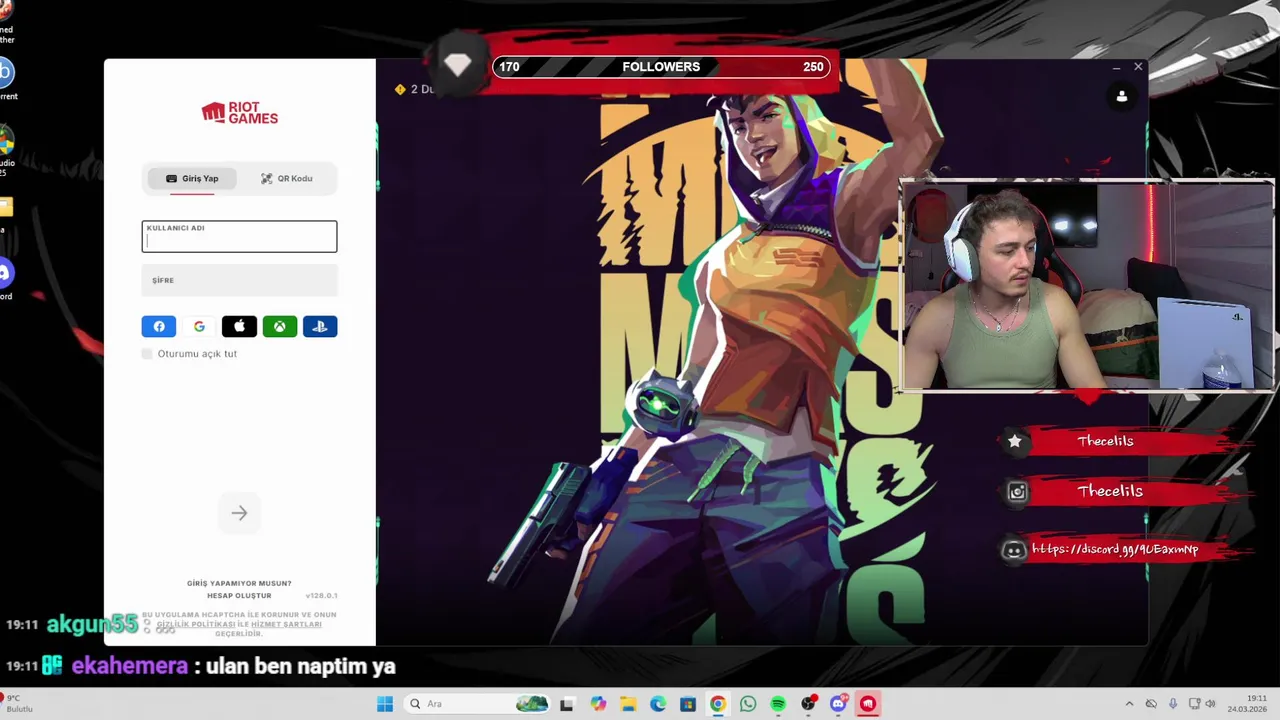
Task: Click the Discord invite link overlay
Action: click(1115, 549)
